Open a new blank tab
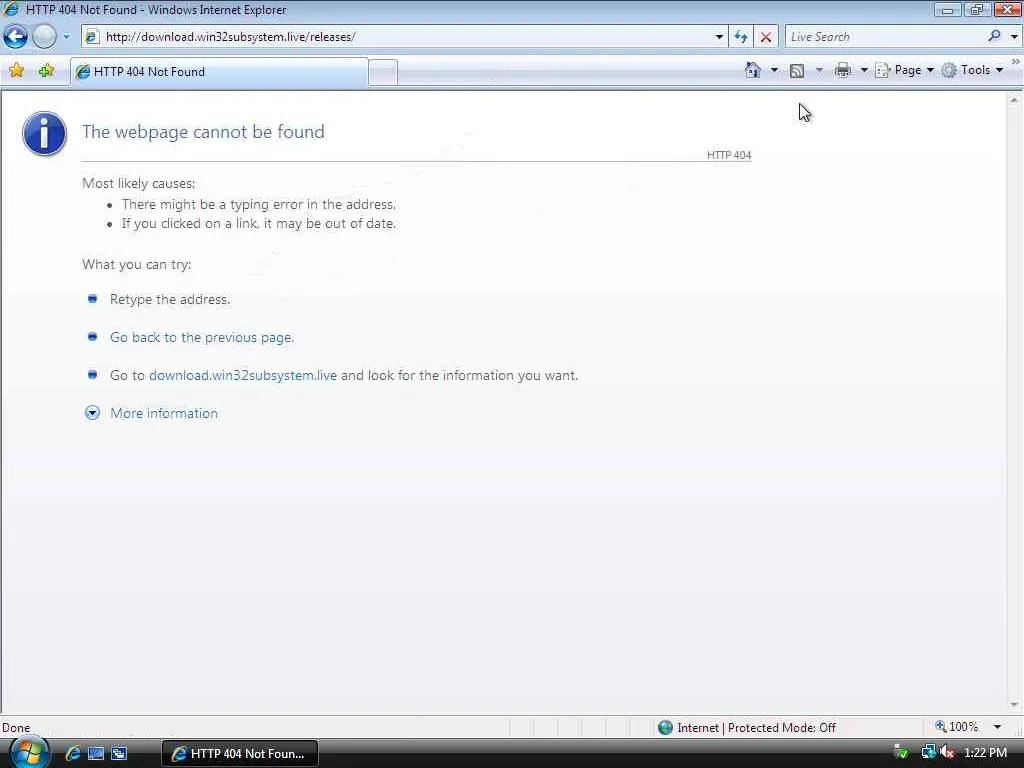 click(x=383, y=72)
